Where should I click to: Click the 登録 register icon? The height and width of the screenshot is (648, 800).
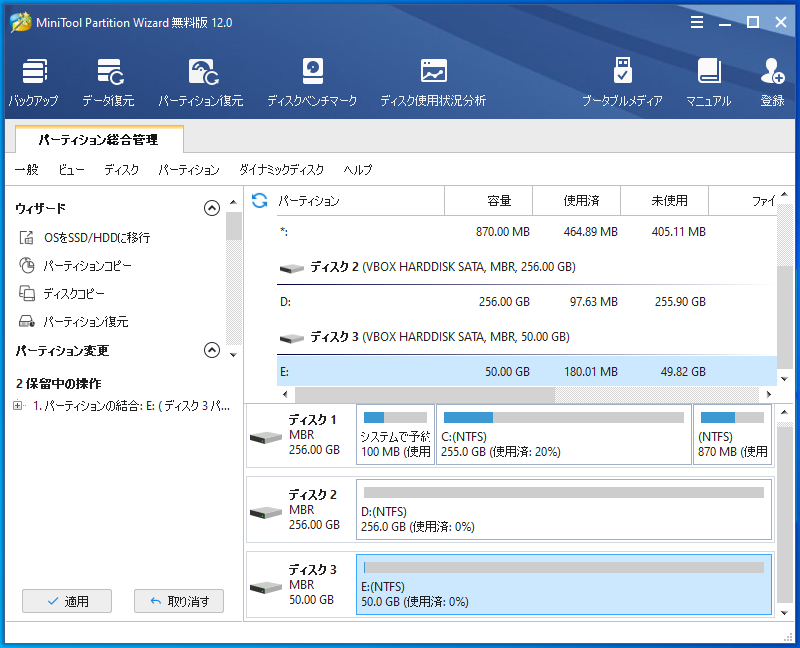772,82
